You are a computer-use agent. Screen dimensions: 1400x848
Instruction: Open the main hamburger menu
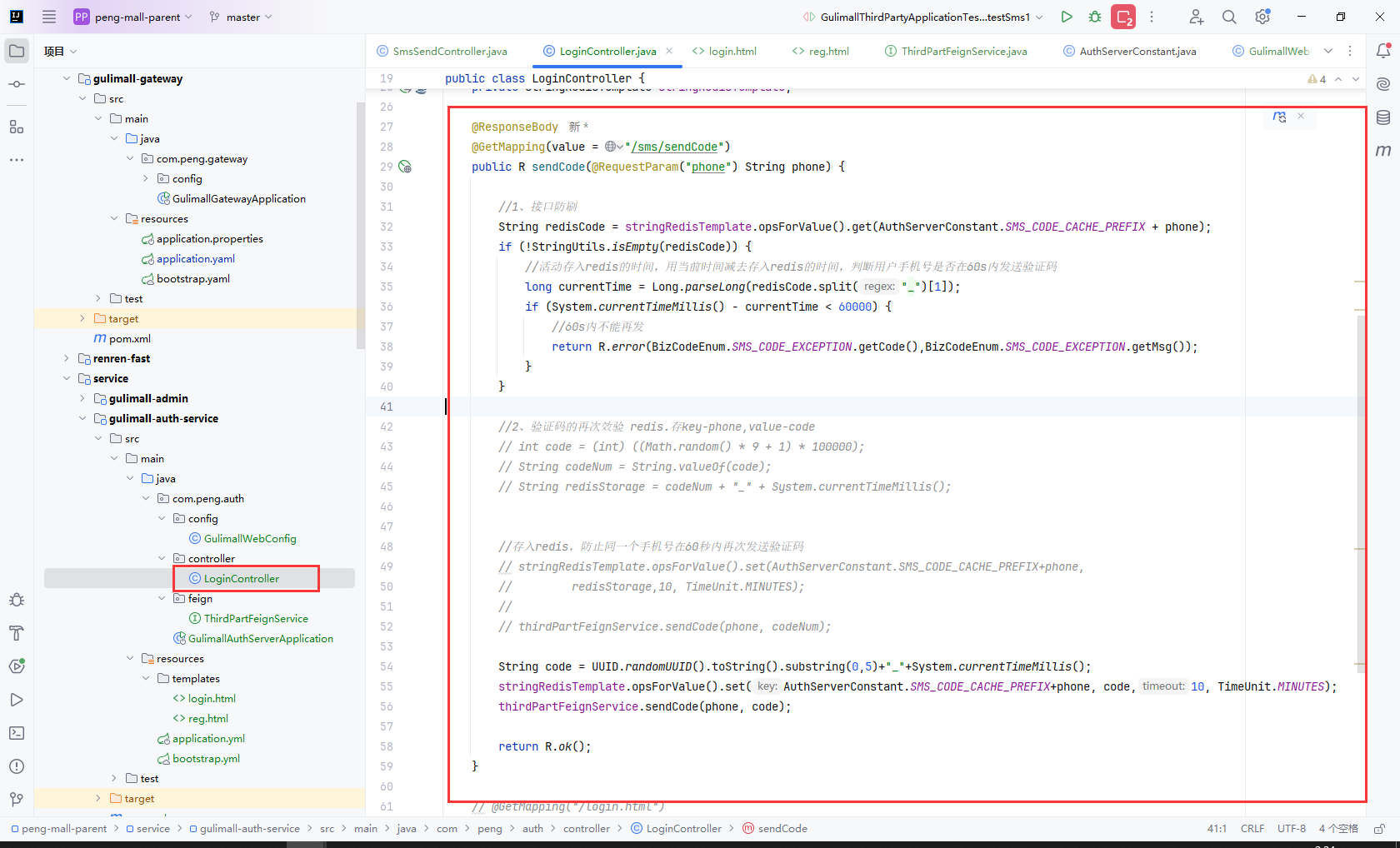(49, 17)
